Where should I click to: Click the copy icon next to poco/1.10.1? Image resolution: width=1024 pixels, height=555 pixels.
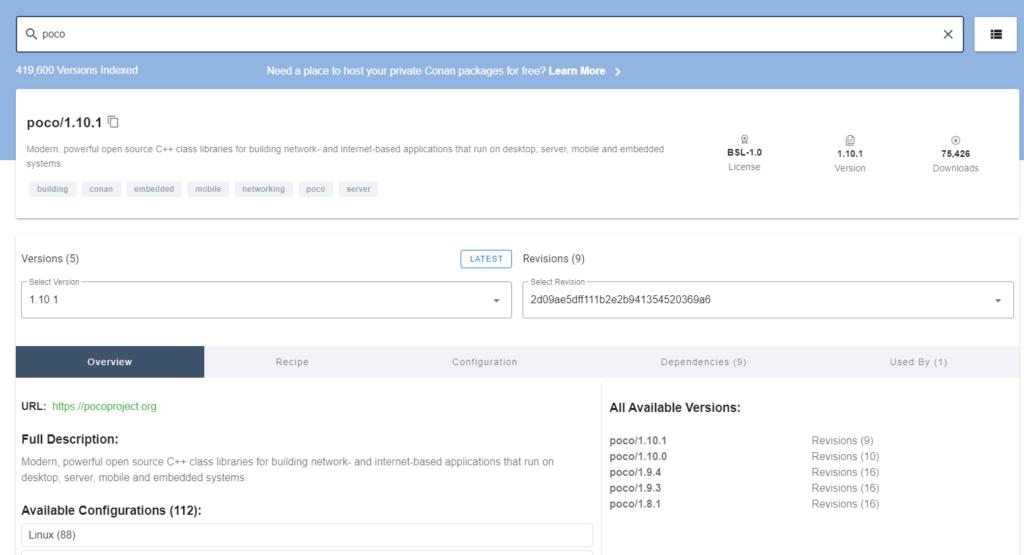(x=113, y=122)
